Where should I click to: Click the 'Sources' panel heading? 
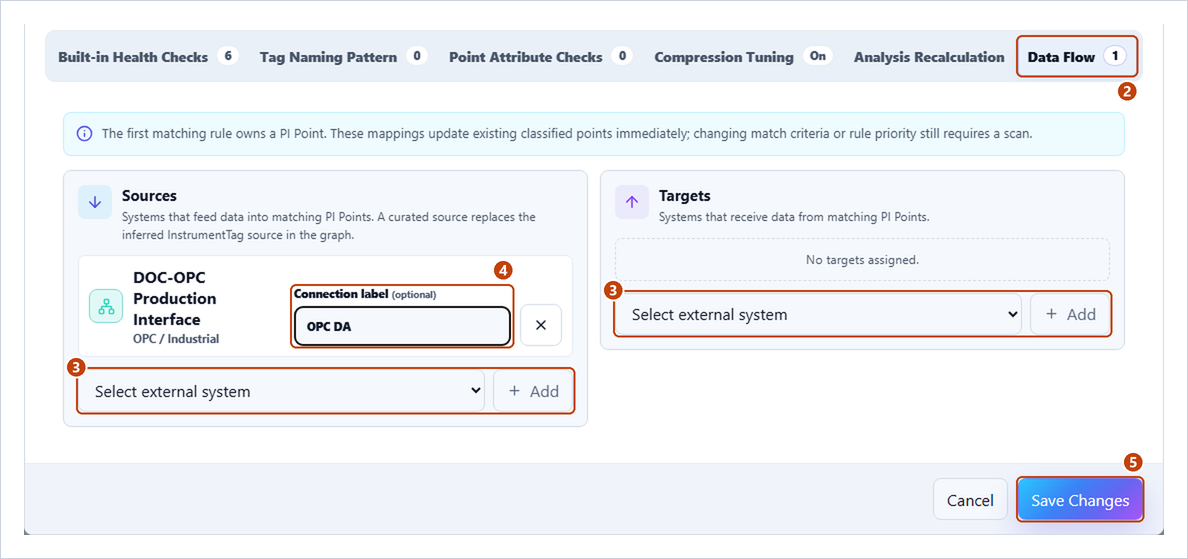click(x=149, y=195)
